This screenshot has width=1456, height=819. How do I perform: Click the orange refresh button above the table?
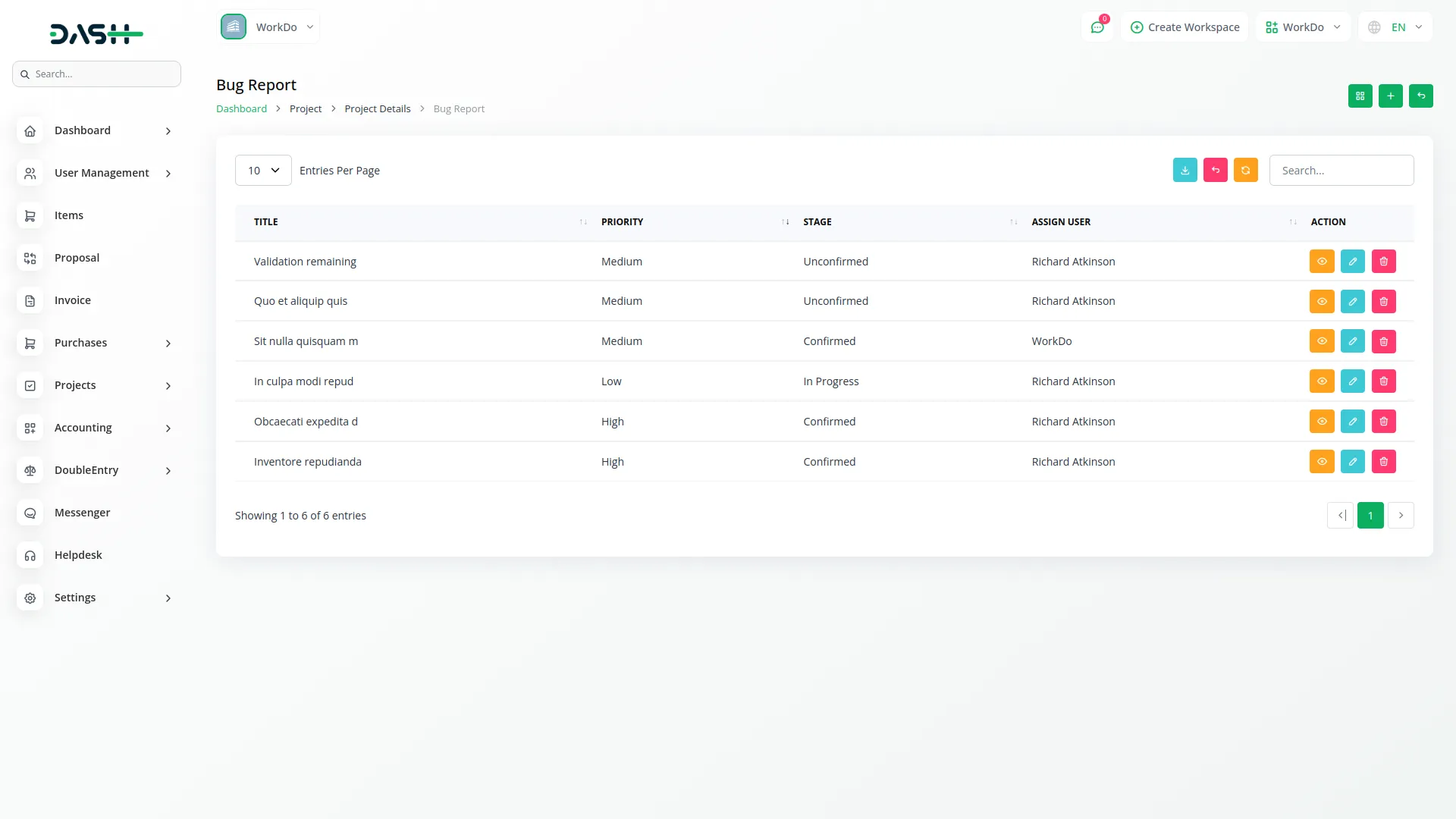(1246, 170)
